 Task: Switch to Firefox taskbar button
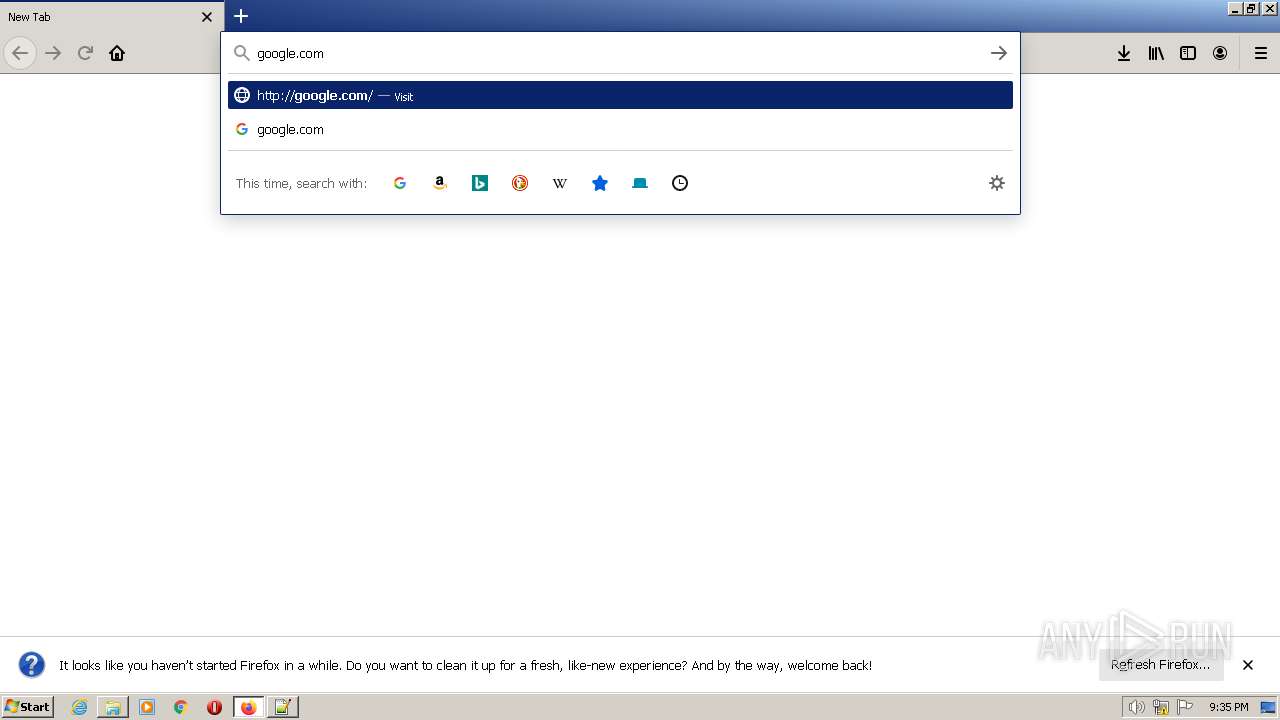coord(248,707)
